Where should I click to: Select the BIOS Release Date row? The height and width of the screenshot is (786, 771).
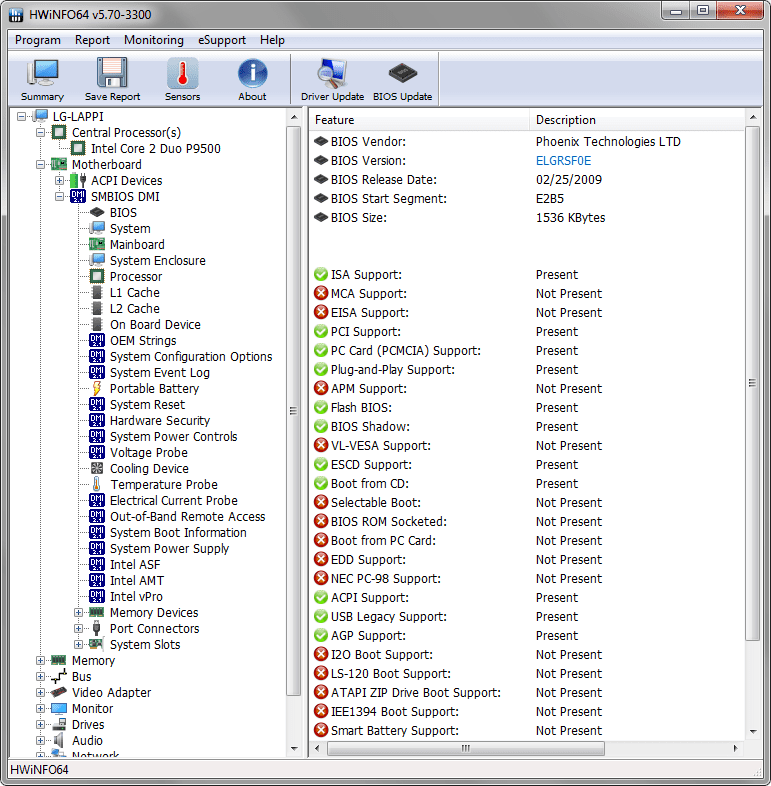[526, 179]
